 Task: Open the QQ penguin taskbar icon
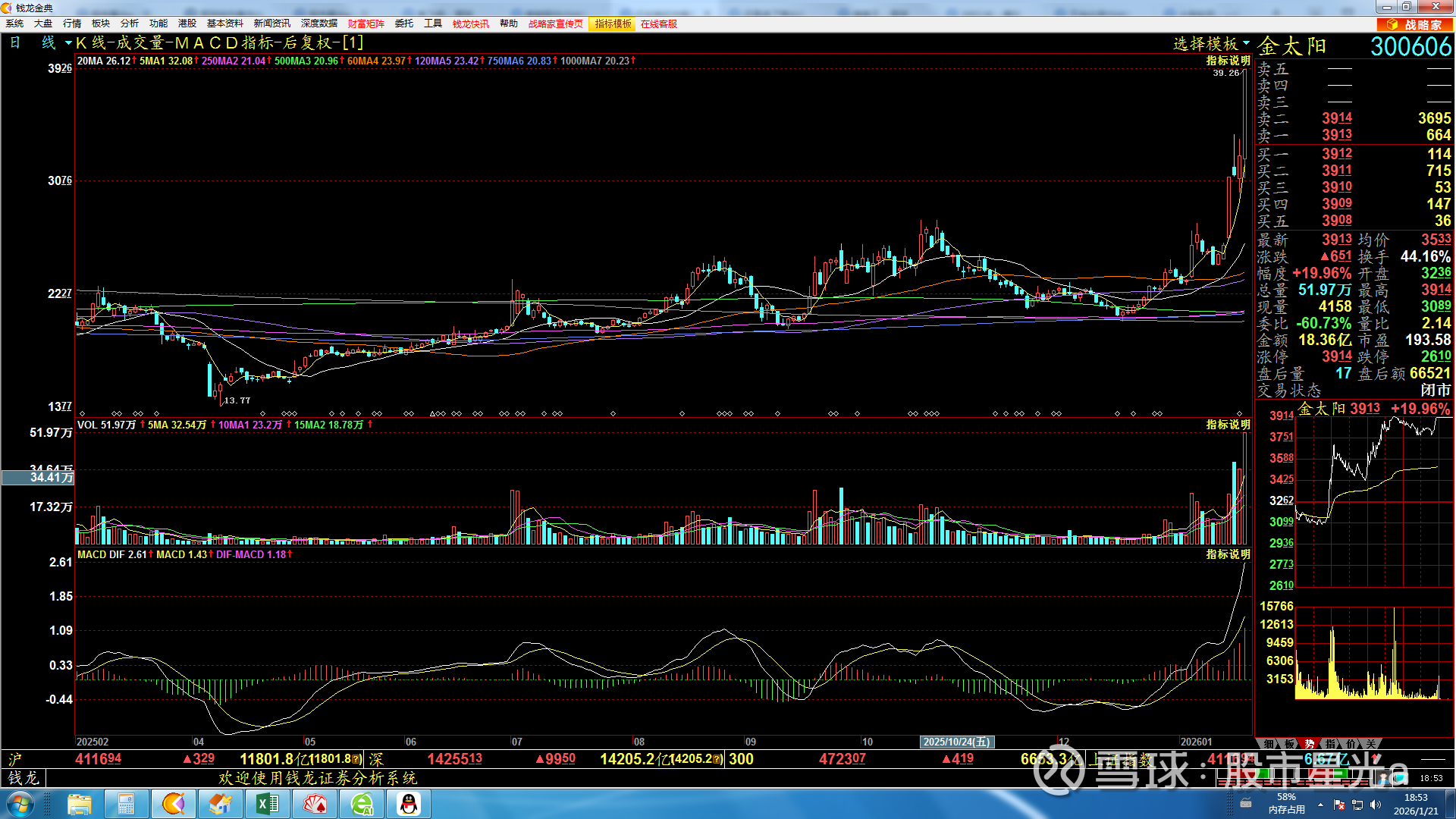409,804
